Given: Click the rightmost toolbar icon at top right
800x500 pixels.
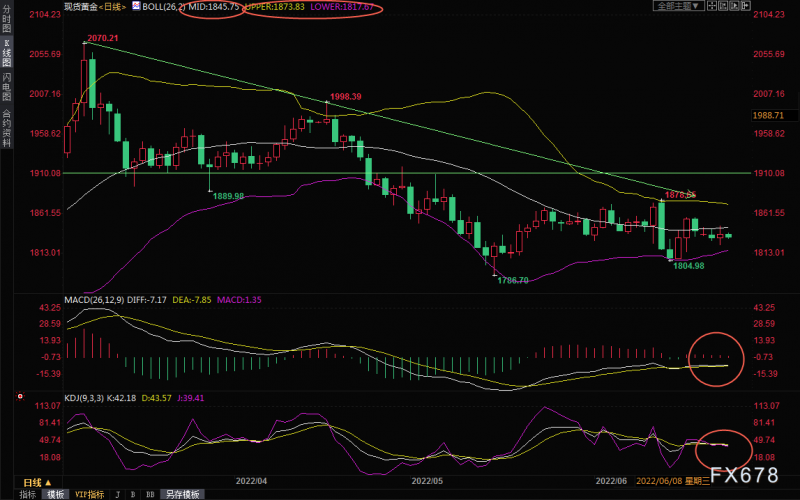Looking at the screenshot, I should [744, 6].
